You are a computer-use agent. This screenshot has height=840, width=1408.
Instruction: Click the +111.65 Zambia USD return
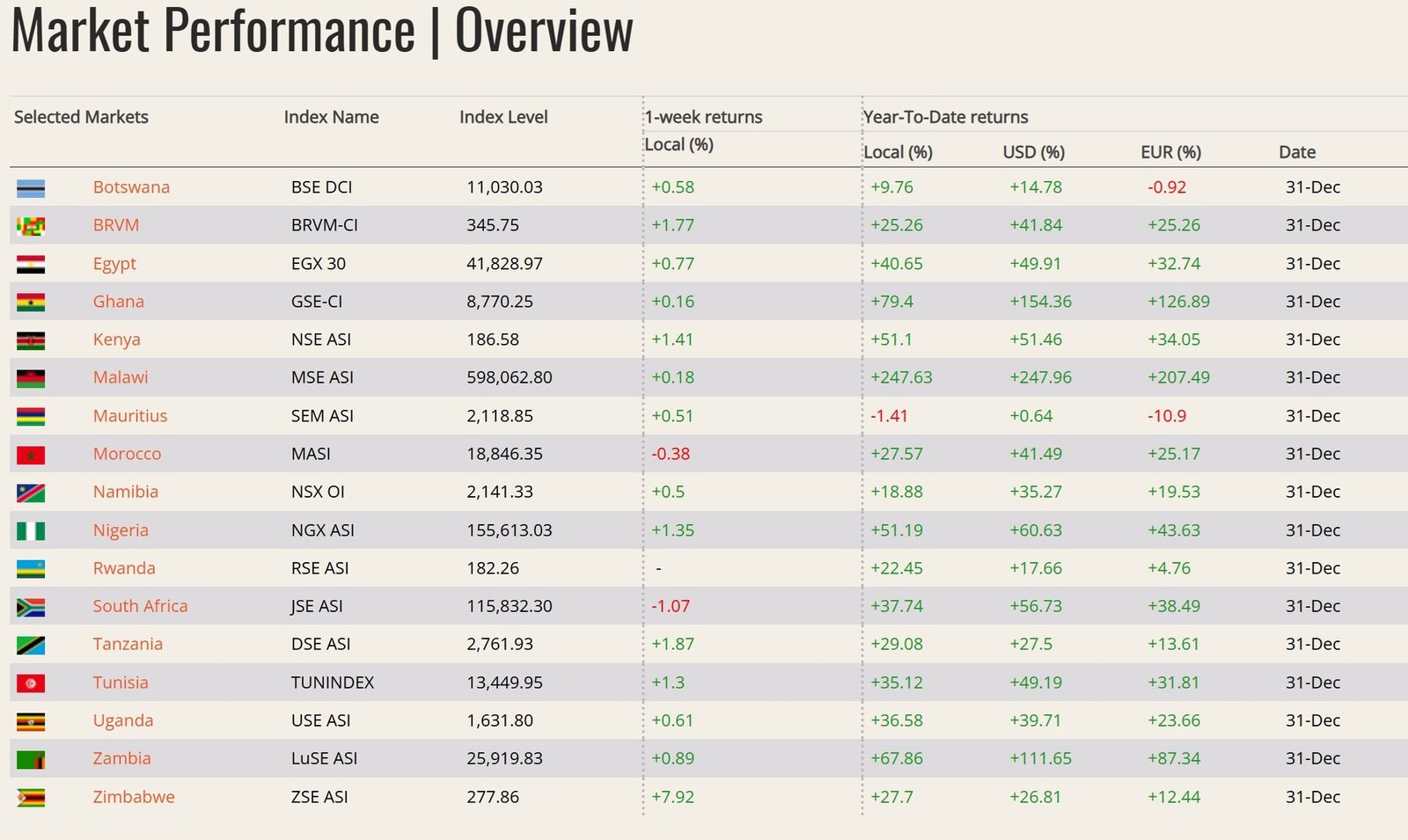click(1041, 757)
